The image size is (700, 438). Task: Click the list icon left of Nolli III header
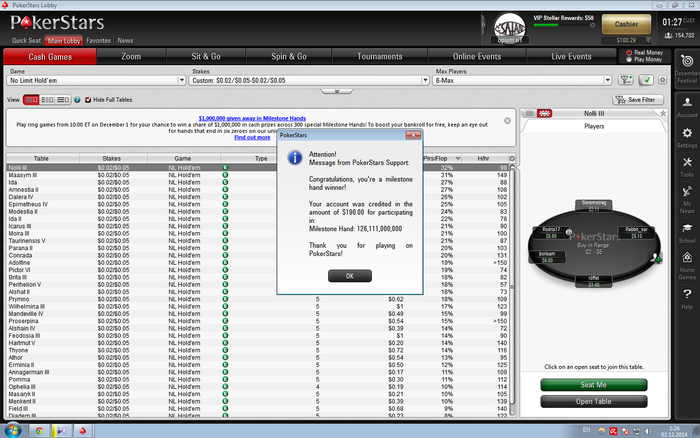click(529, 113)
